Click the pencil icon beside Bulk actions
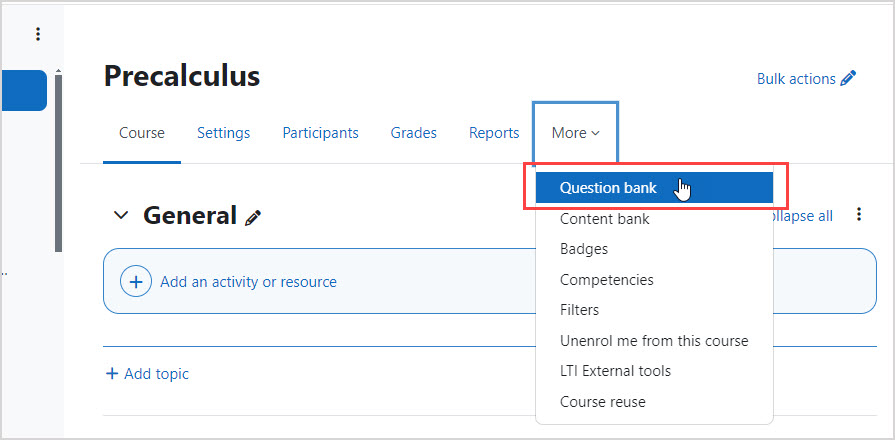The height and width of the screenshot is (440, 895). point(849,78)
